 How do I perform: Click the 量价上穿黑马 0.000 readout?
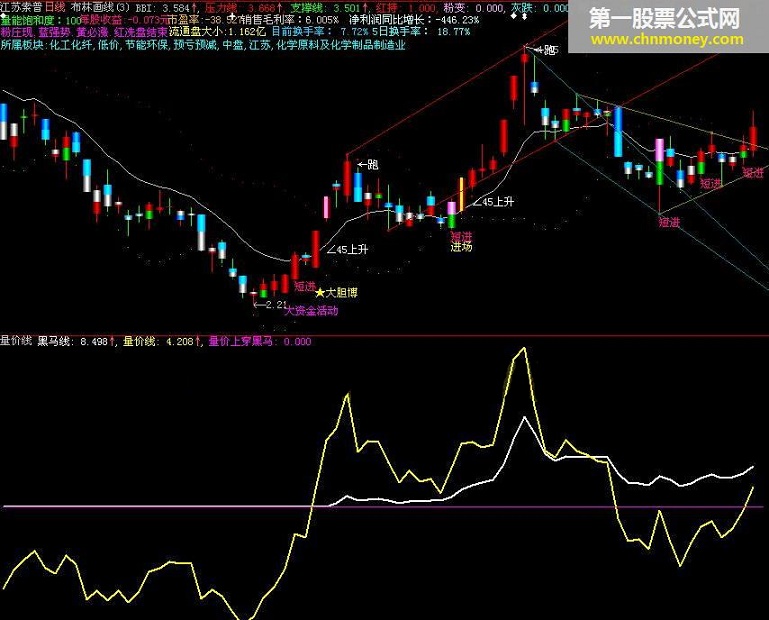point(260,341)
